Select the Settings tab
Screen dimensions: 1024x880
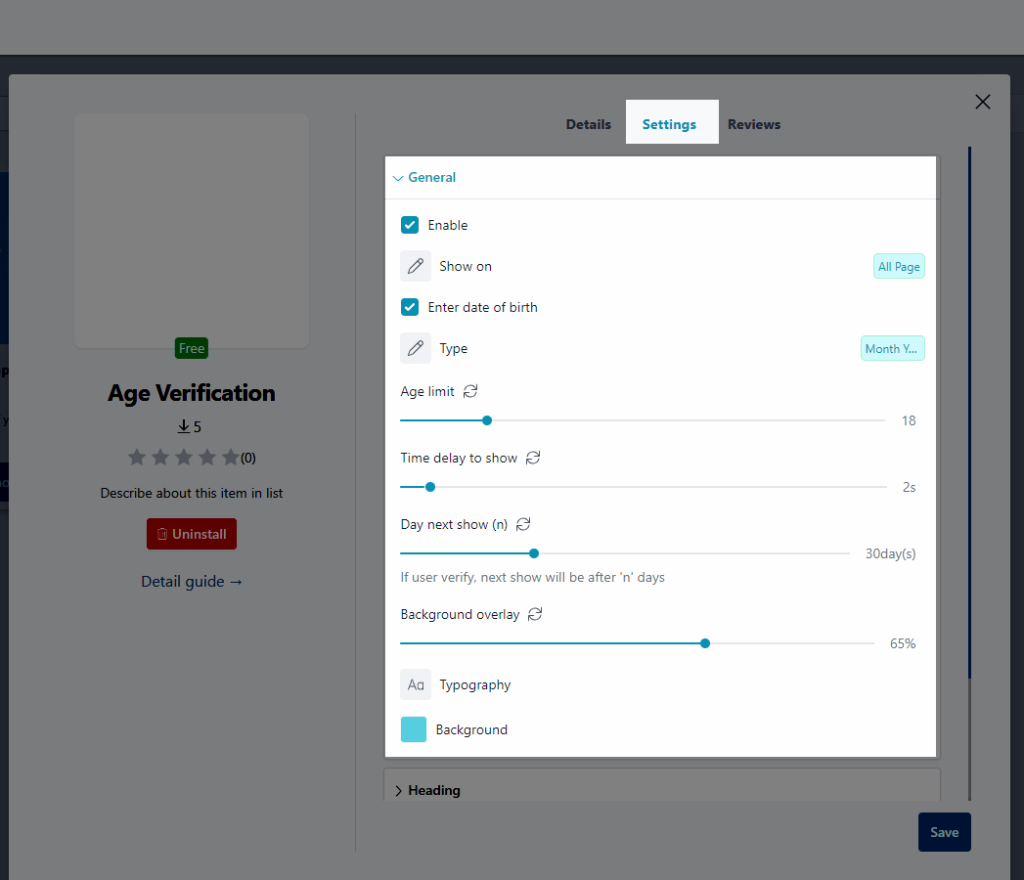(x=669, y=124)
